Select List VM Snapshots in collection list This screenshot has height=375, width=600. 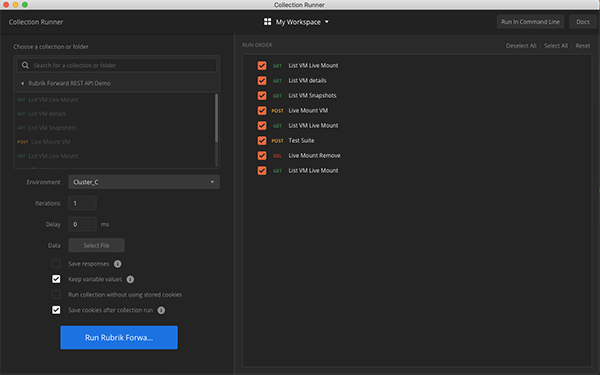click(x=52, y=128)
